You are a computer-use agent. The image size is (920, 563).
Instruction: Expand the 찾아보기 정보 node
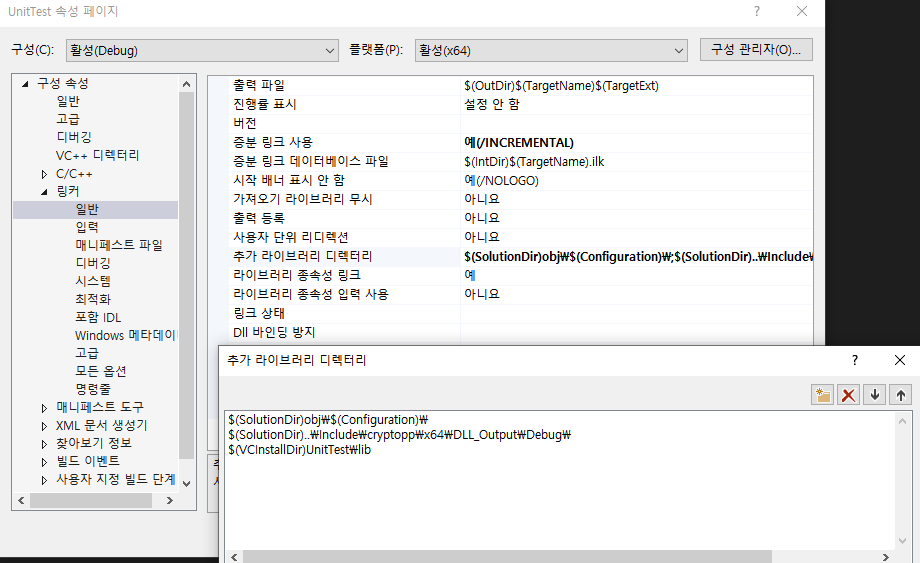[x=44, y=444]
